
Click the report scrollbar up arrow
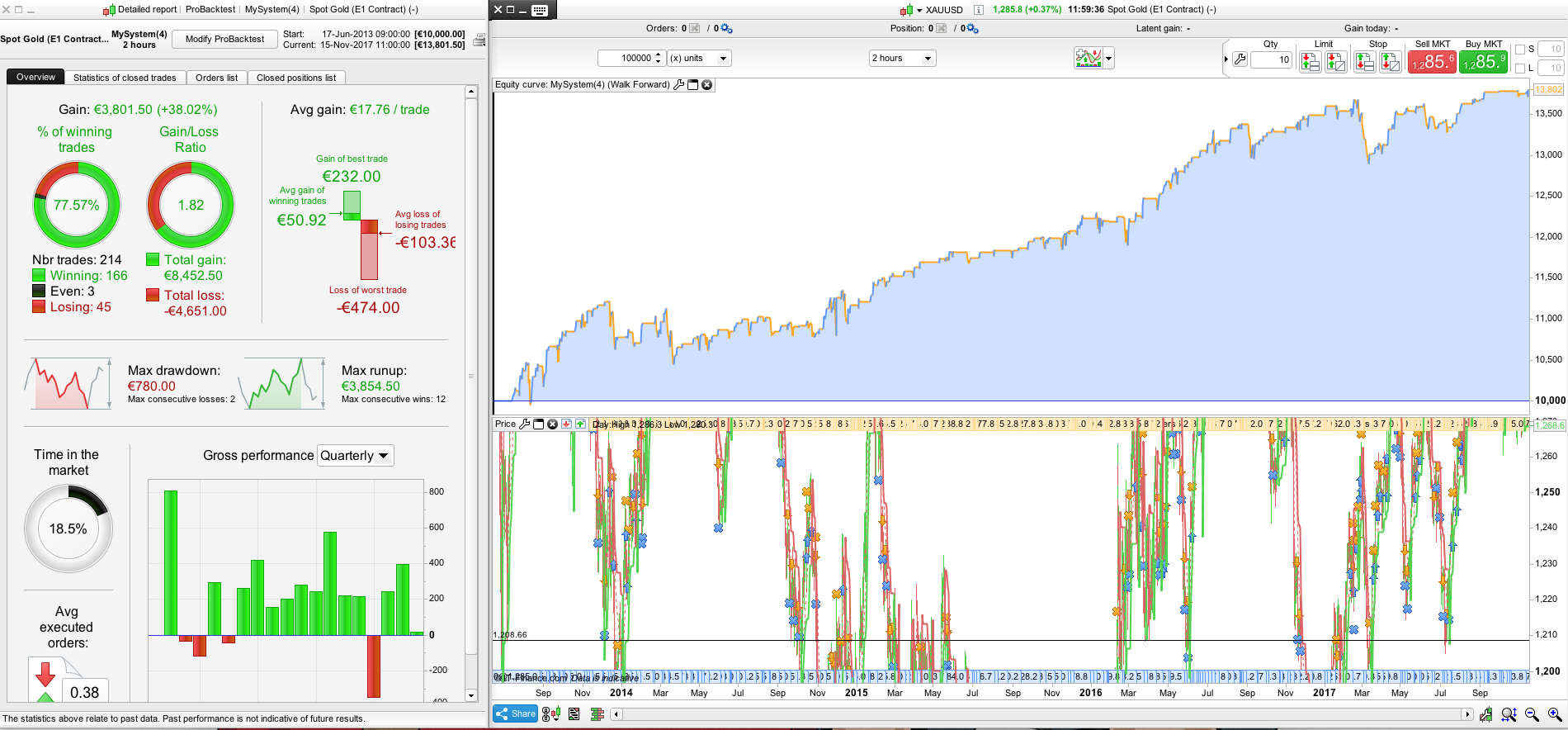471,92
